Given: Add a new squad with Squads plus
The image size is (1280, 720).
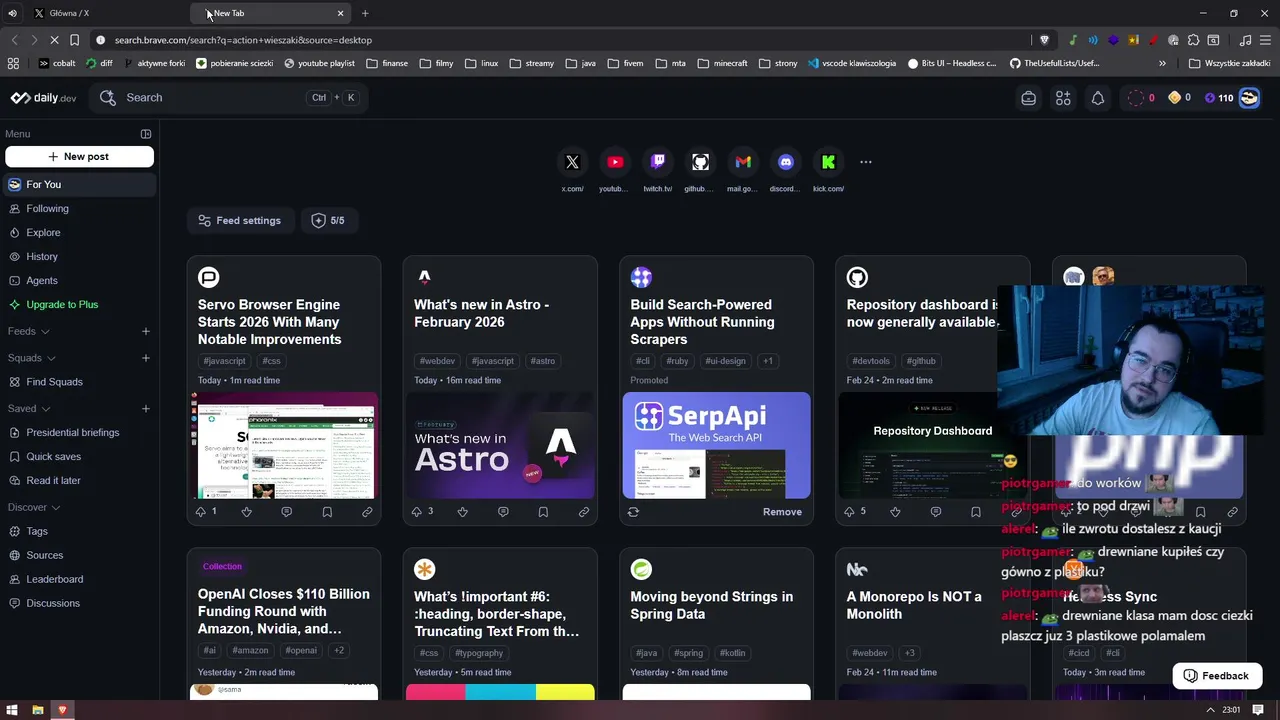Looking at the screenshot, I should [146, 359].
